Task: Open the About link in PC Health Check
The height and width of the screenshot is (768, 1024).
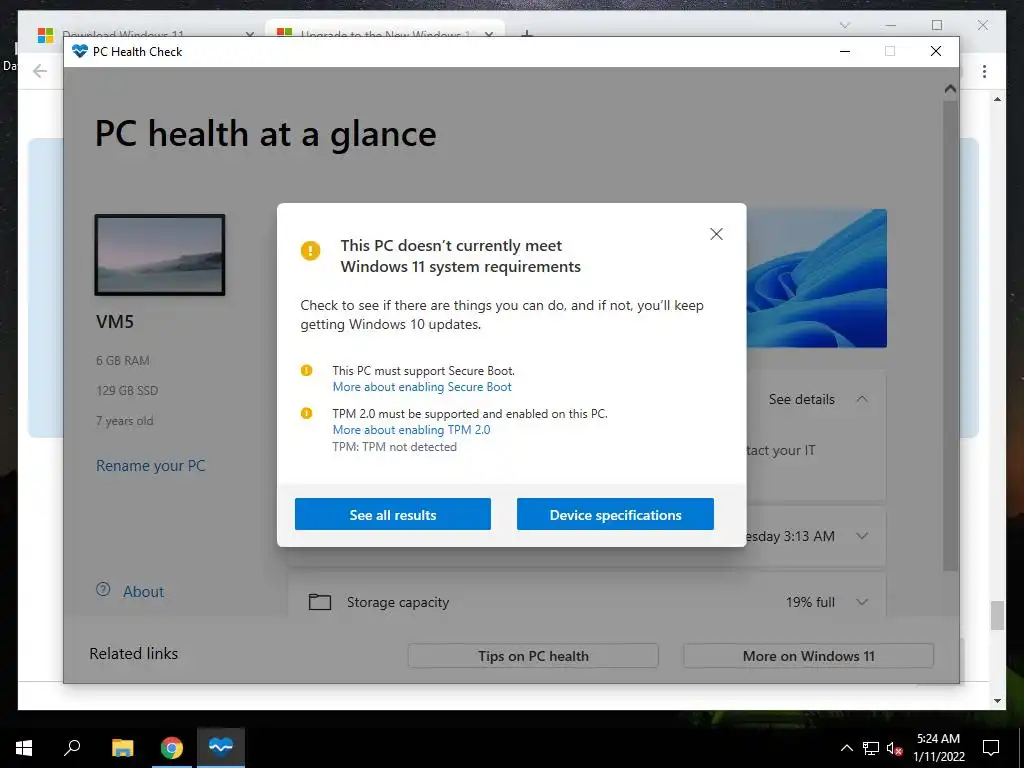Action: pyautogui.click(x=144, y=592)
